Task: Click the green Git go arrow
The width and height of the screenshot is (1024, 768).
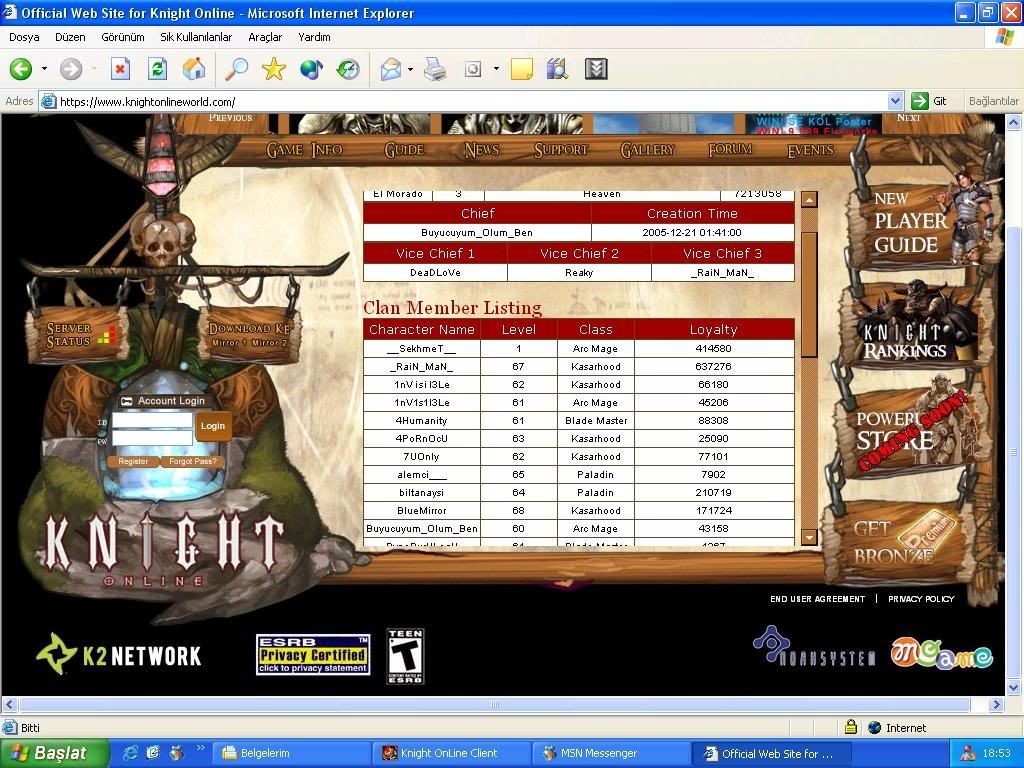Action: click(920, 101)
